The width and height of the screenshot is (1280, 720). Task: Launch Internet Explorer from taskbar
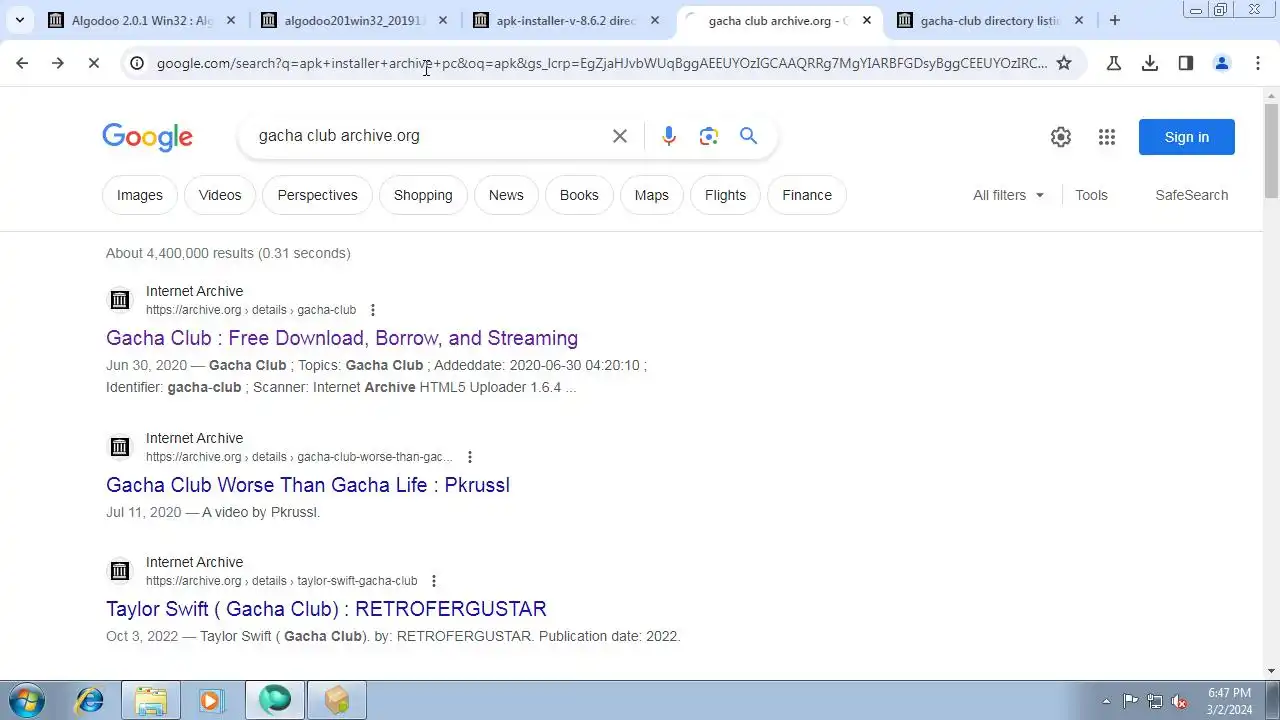pyautogui.click(x=90, y=700)
